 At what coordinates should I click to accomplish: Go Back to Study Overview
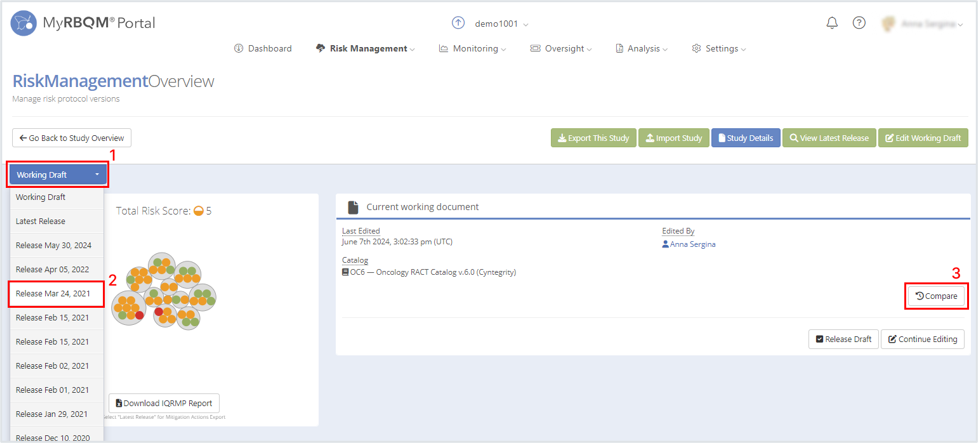point(72,138)
